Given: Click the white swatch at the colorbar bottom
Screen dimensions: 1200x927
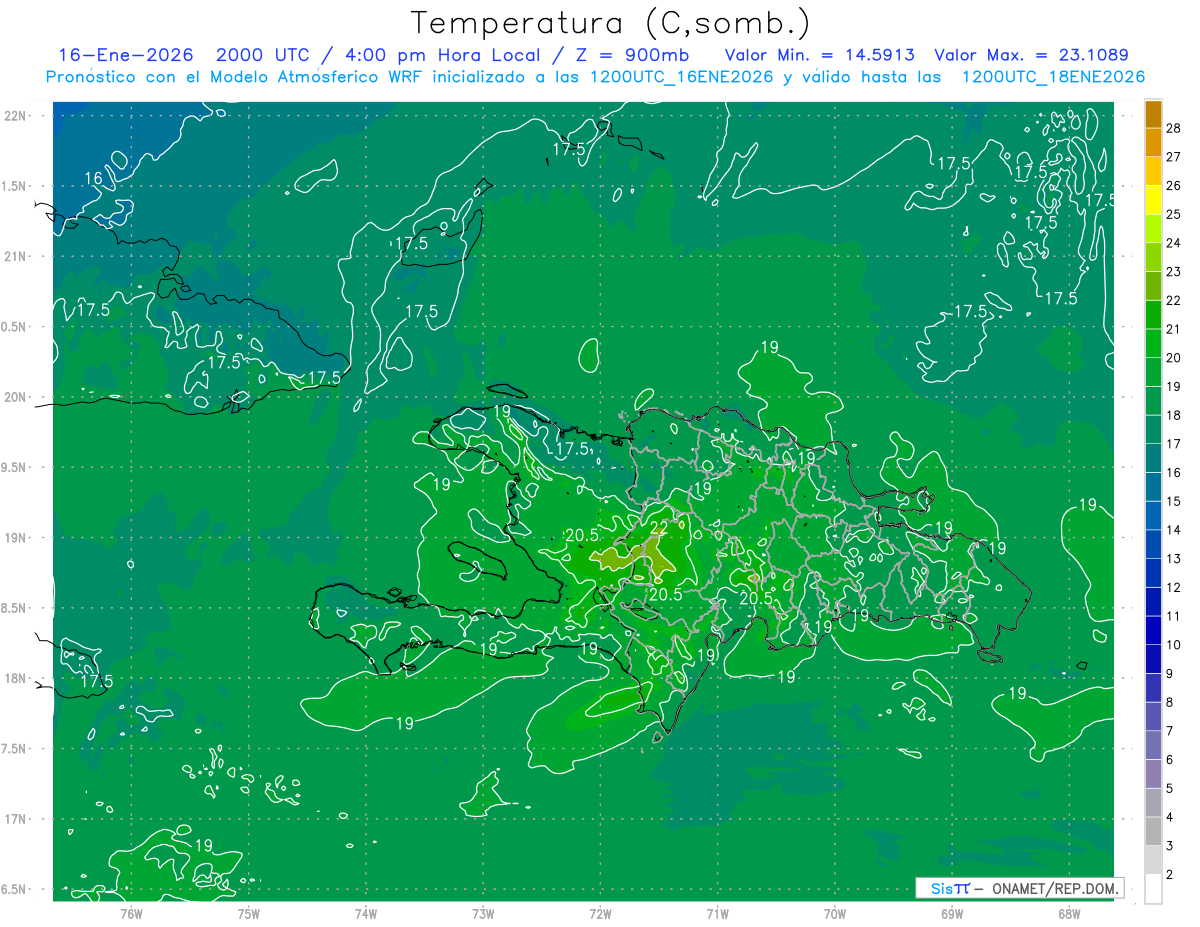Looking at the screenshot, I should click(x=1153, y=888).
